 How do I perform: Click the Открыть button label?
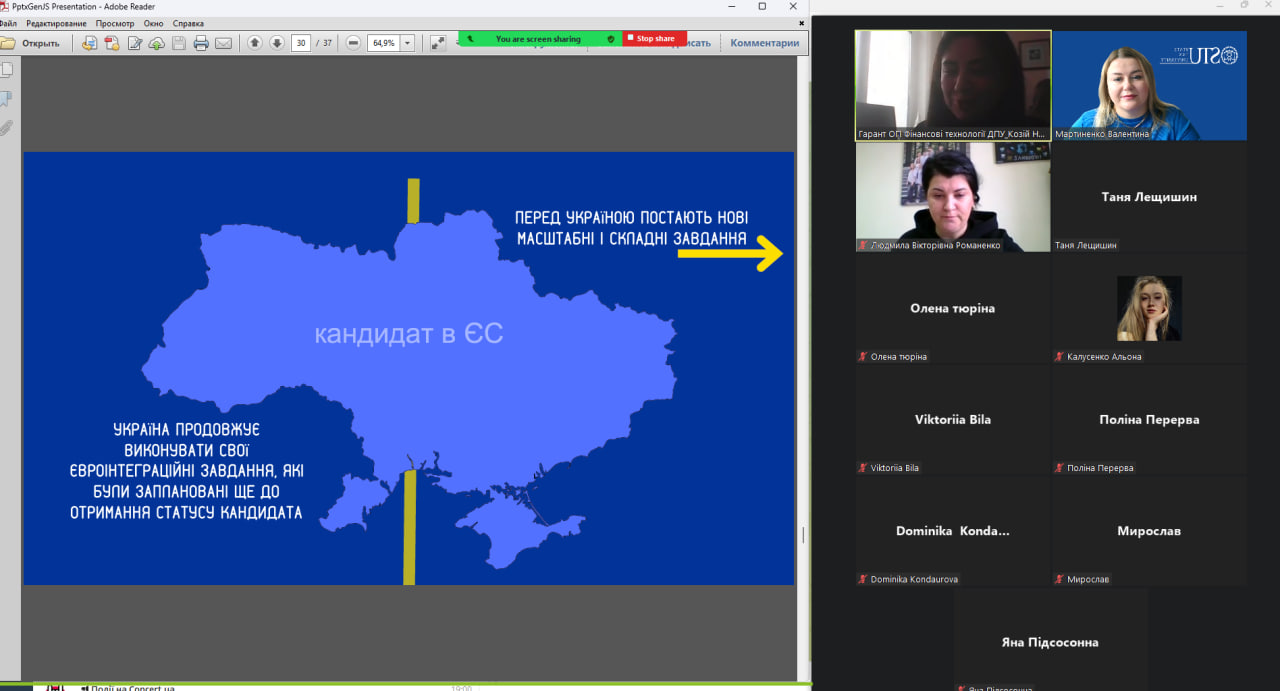41,43
